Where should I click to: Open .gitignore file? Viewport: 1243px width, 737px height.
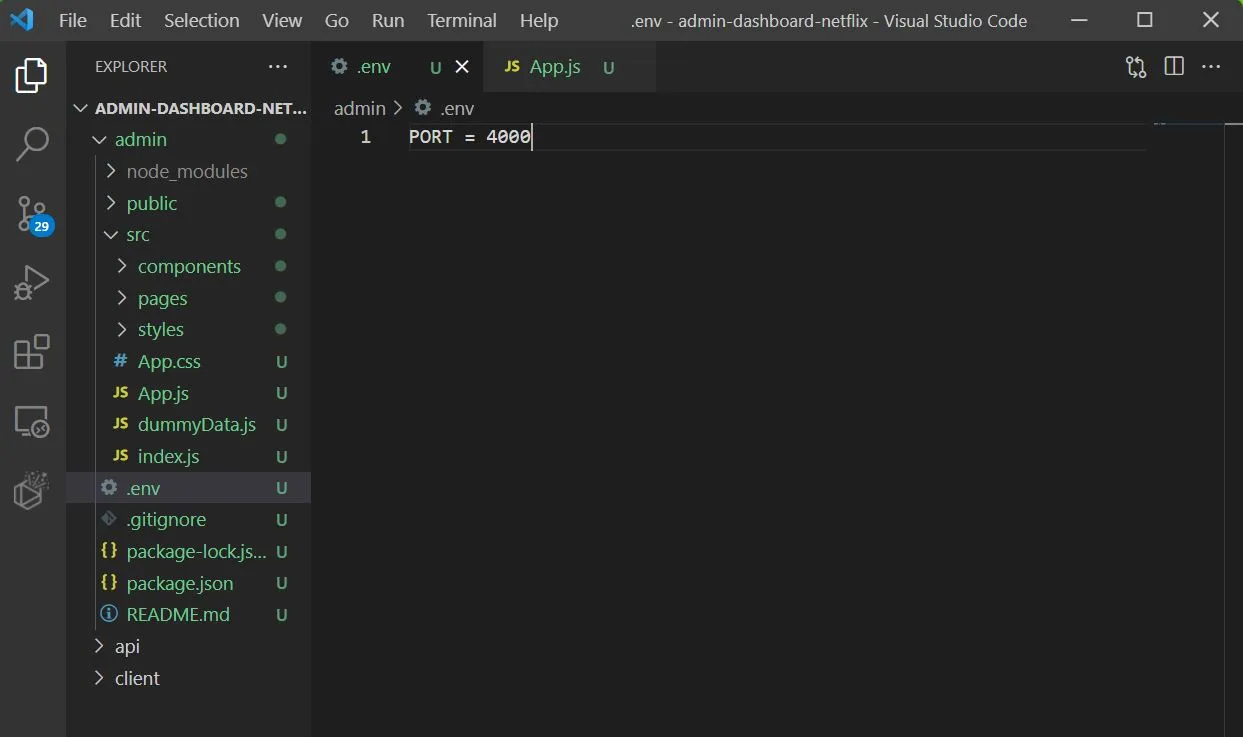(188, 519)
